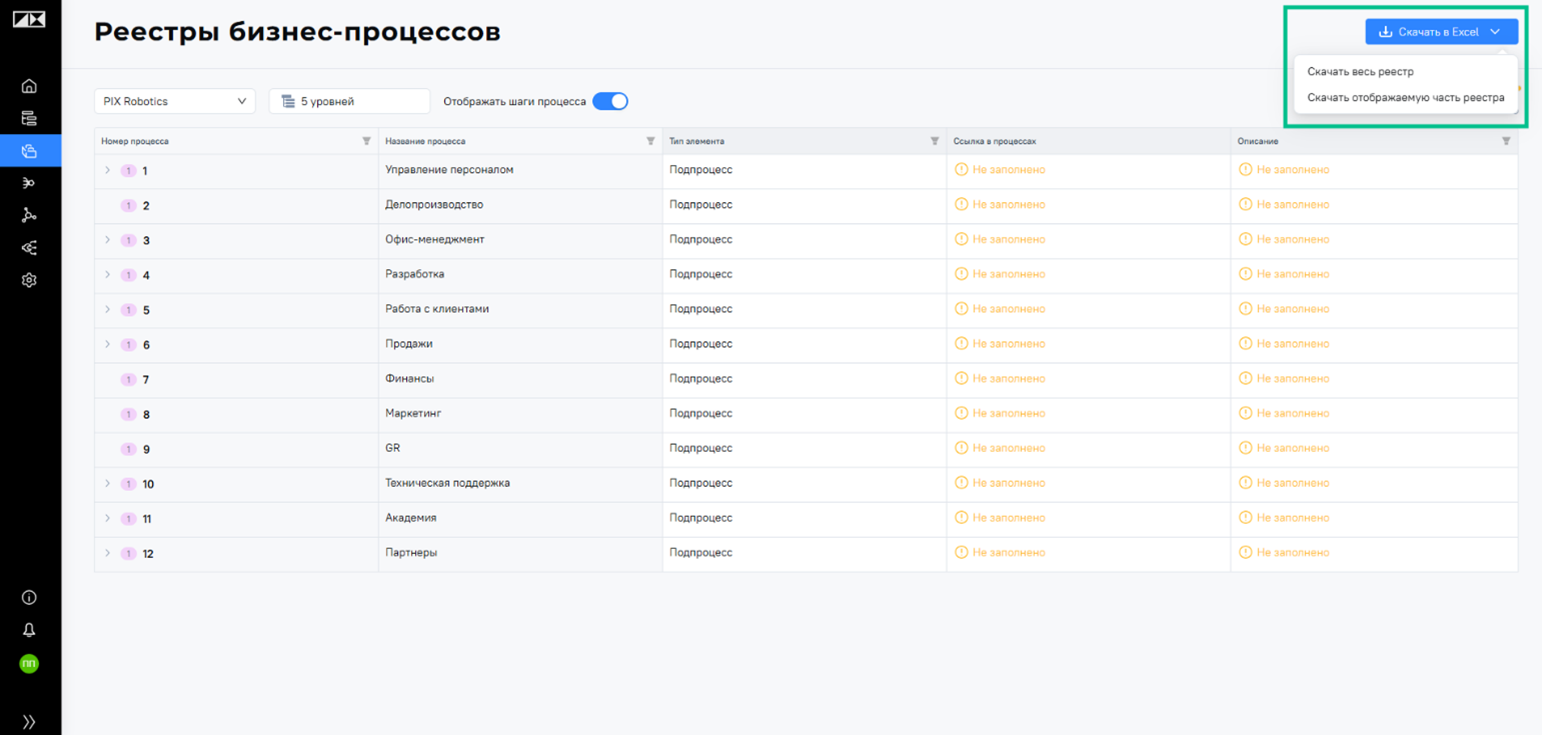Click the connections/share icon in the sidebar
The image size is (1542, 735).
29,247
